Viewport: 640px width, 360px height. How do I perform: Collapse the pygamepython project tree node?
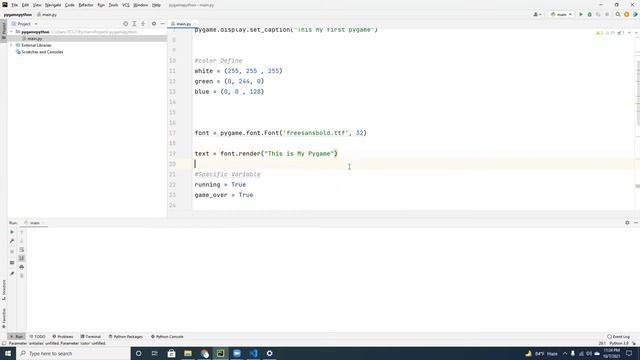[x=12, y=32]
